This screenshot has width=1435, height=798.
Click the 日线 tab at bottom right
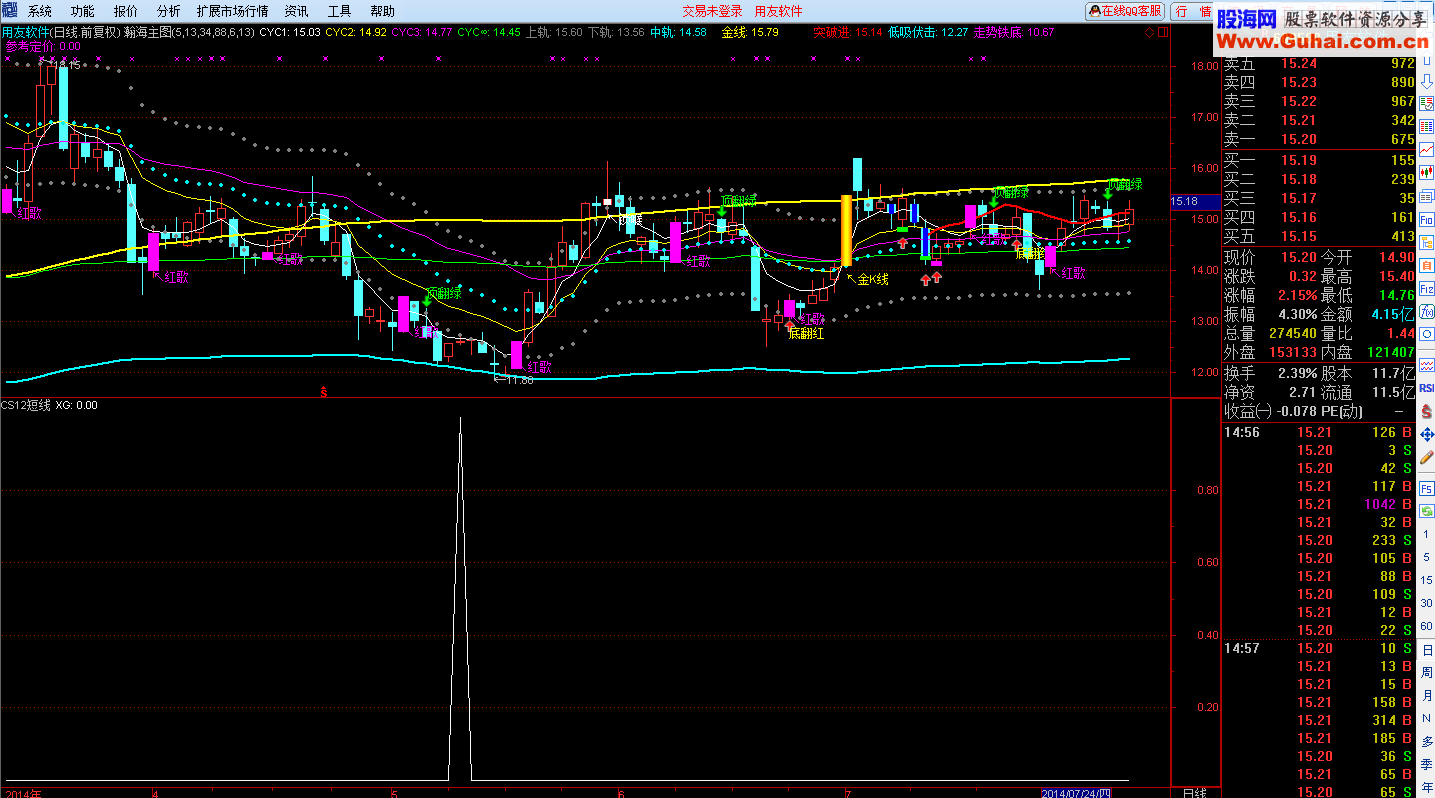[x=1194, y=792]
